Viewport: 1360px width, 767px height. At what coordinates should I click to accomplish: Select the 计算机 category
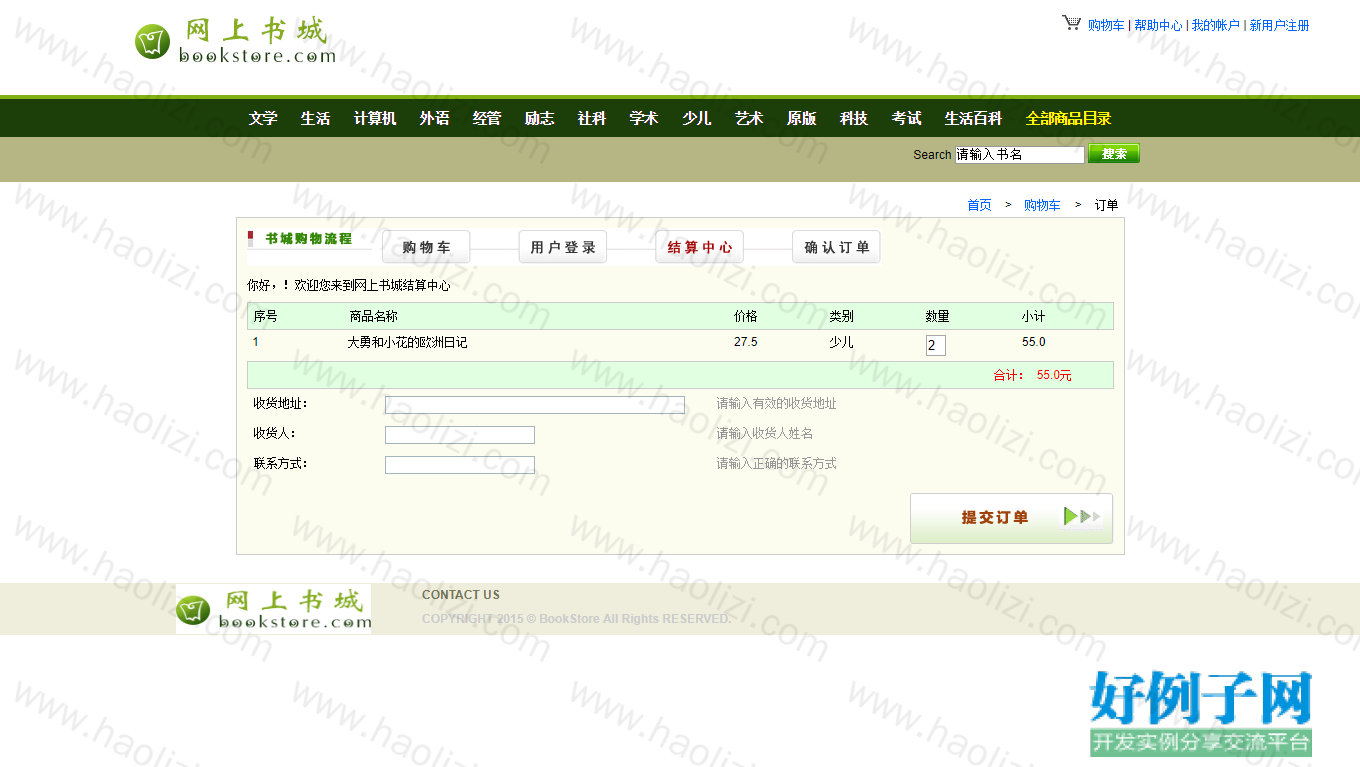(x=375, y=118)
